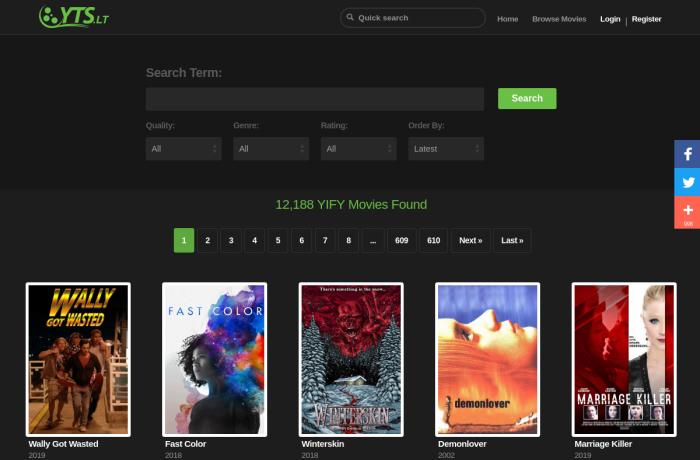Click the YTS.LT logo

(x=74, y=17)
